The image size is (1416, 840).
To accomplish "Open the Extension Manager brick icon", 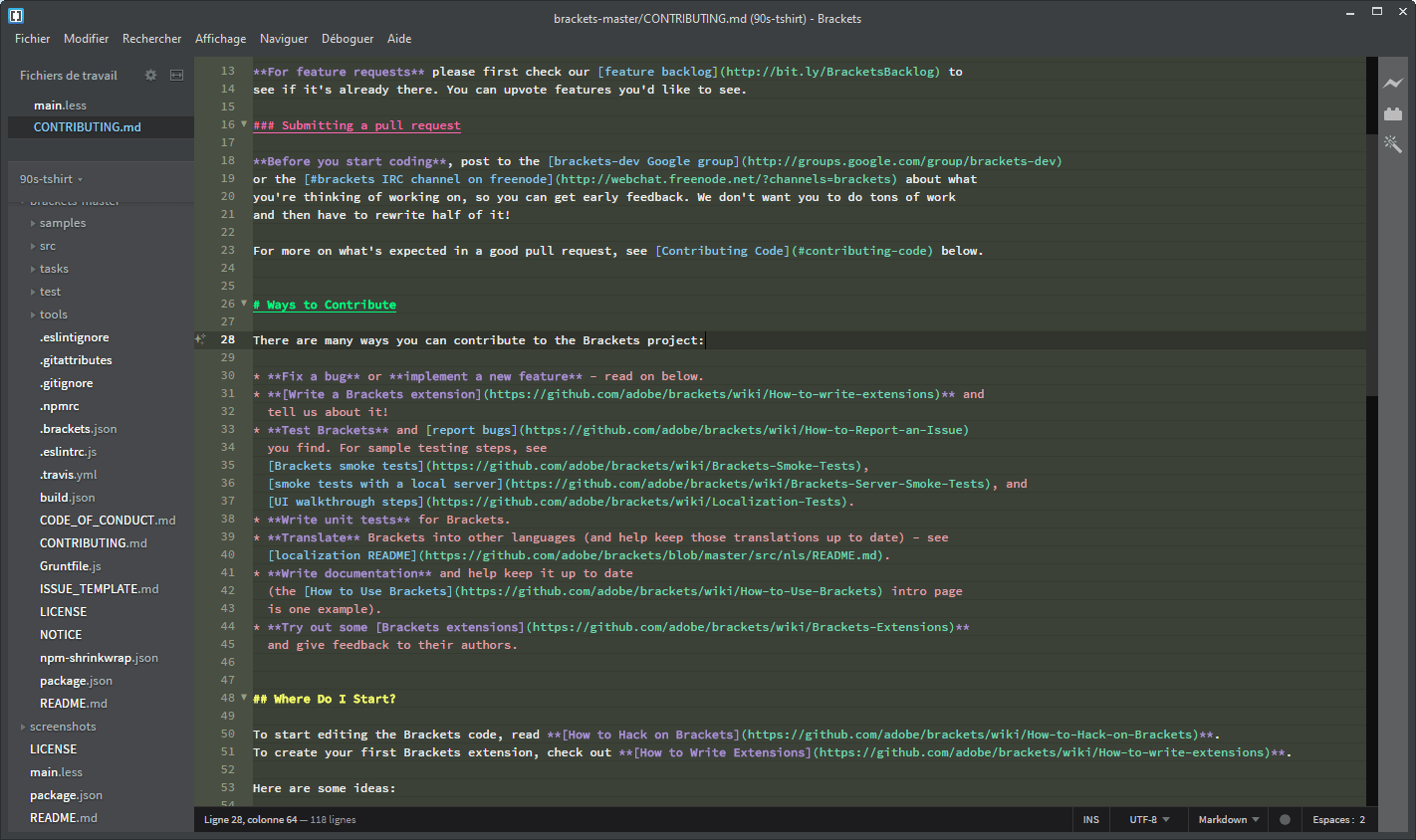I will pos(1393,114).
